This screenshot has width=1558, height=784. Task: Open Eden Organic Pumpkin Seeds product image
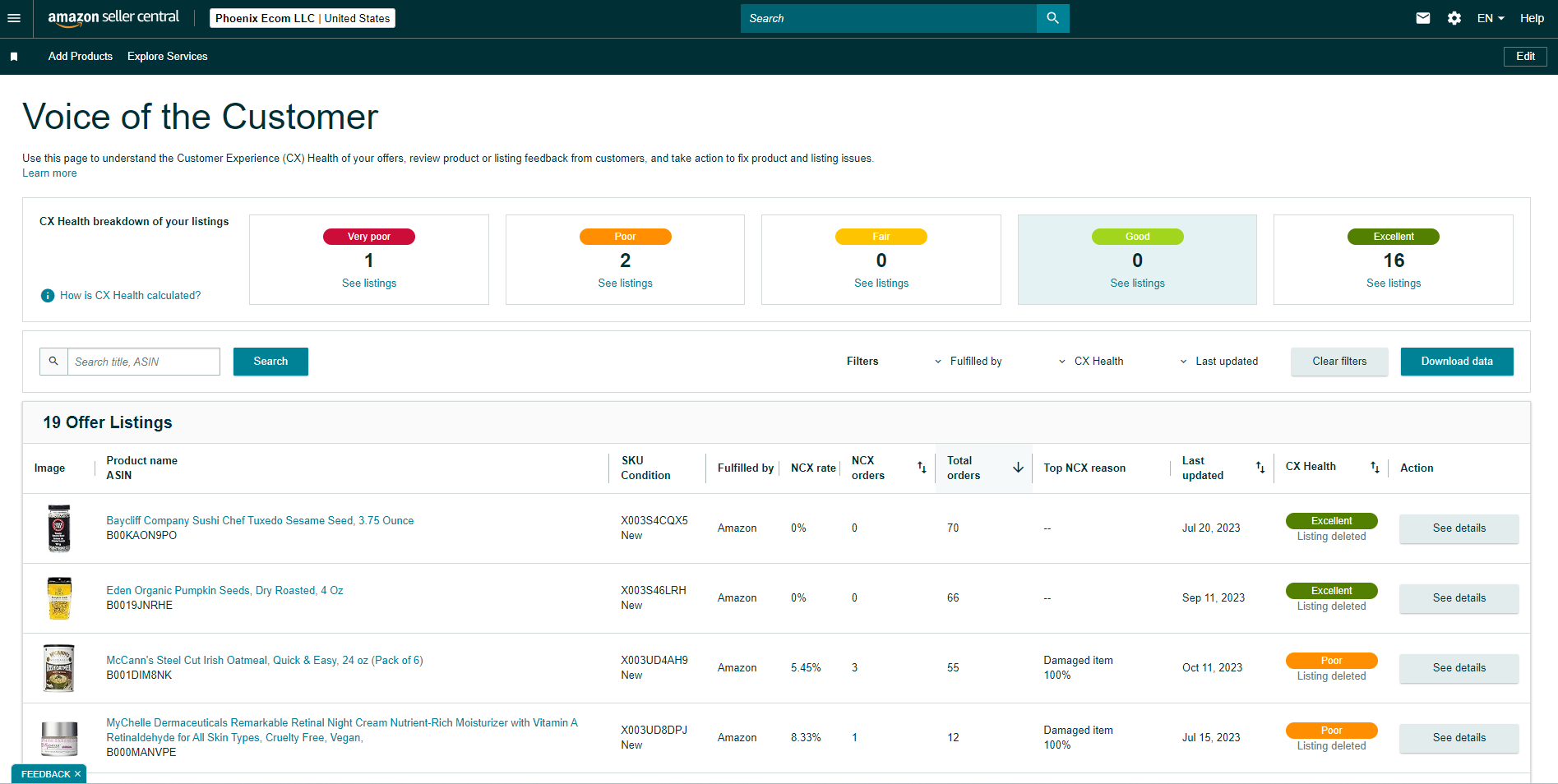click(59, 598)
